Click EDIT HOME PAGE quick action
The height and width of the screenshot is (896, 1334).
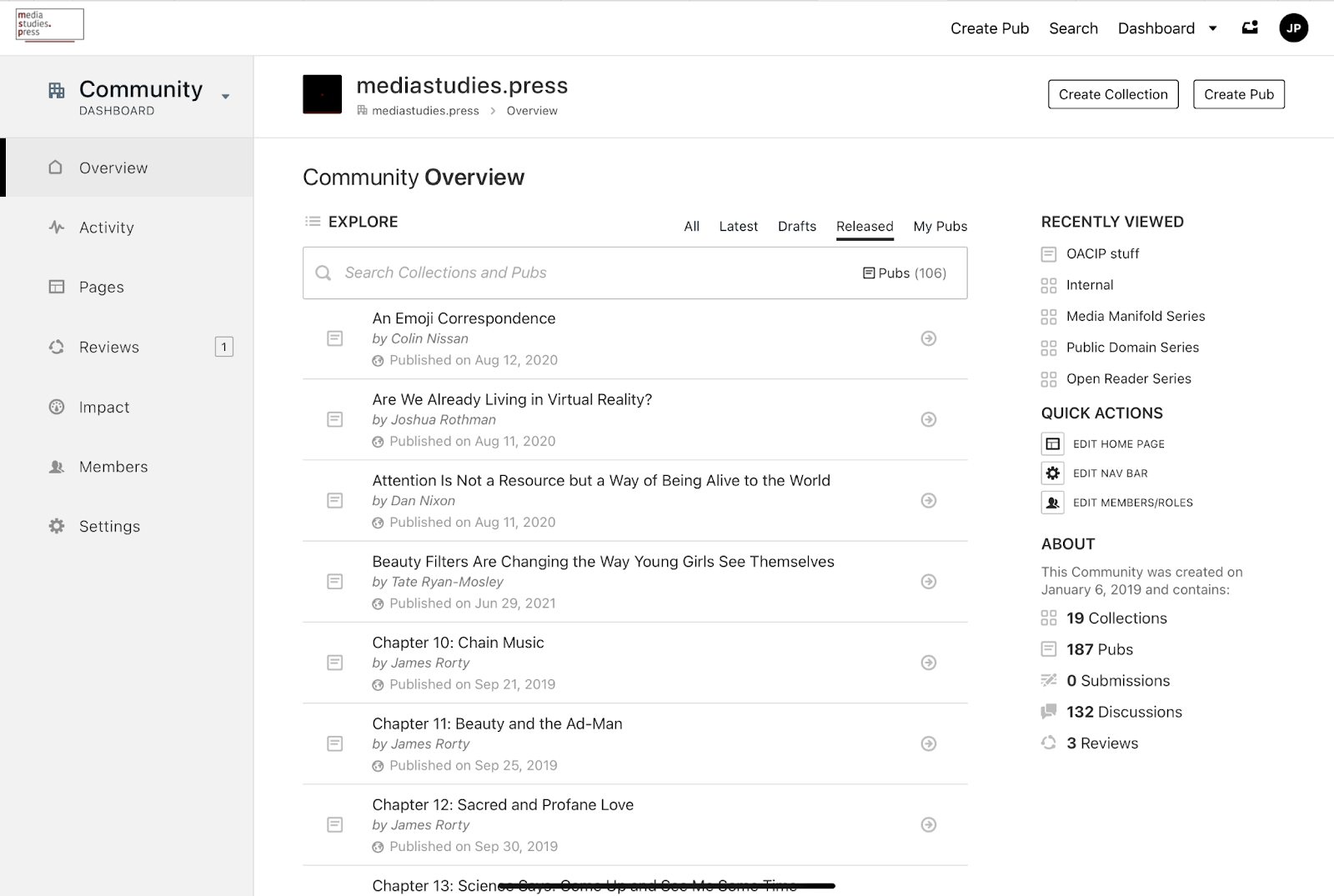click(x=1119, y=444)
